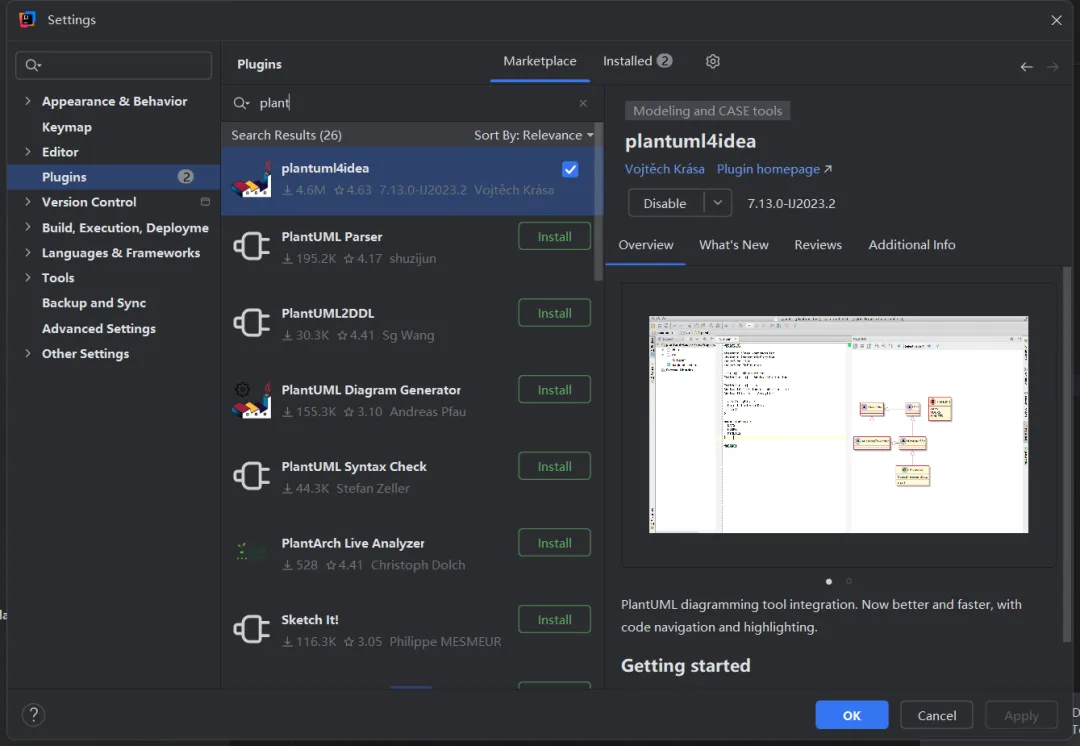Click the Version Control project-level icon
The image size is (1080, 746).
click(x=205, y=202)
